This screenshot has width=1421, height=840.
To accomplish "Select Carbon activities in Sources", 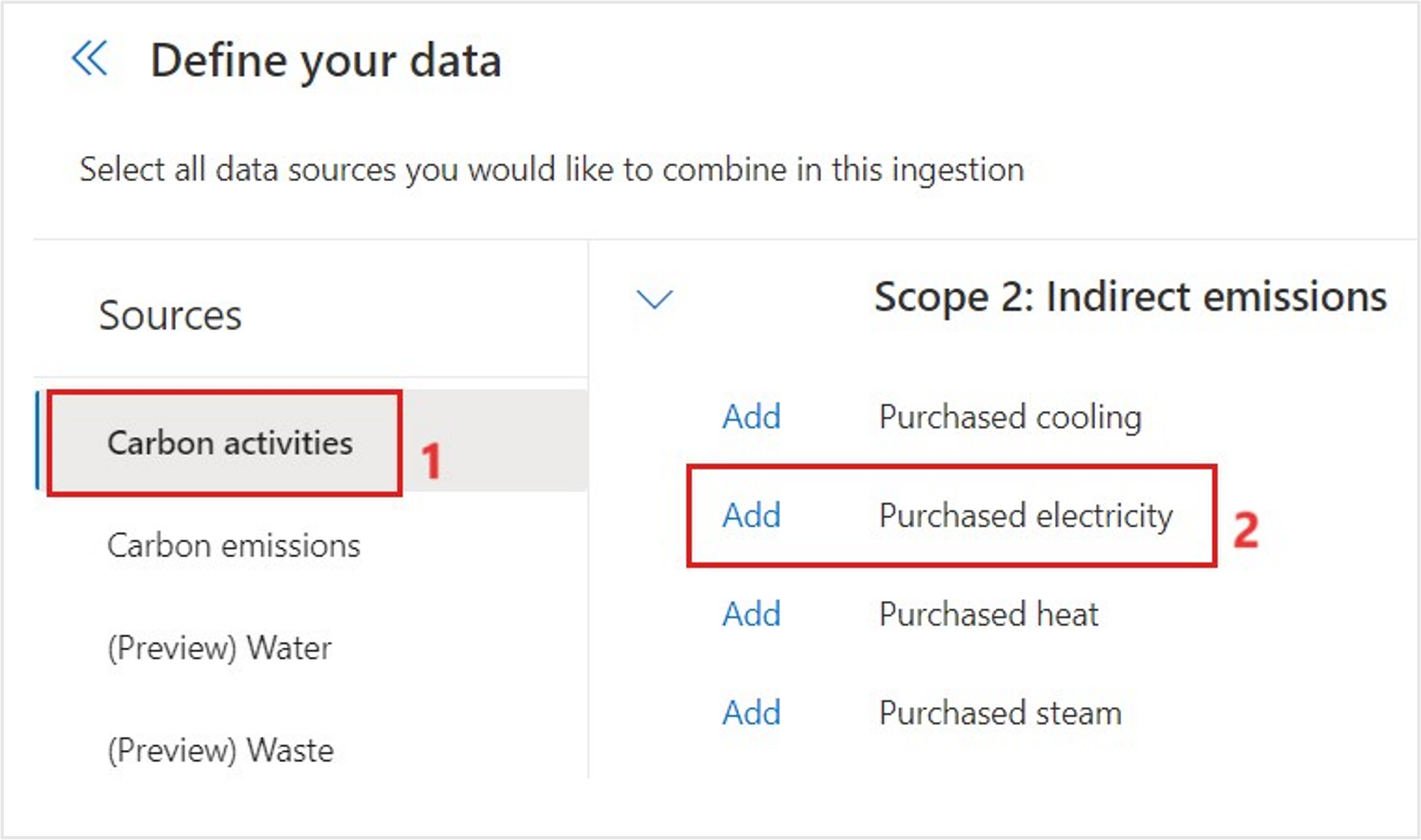I will pyautogui.click(x=230, y=443).
